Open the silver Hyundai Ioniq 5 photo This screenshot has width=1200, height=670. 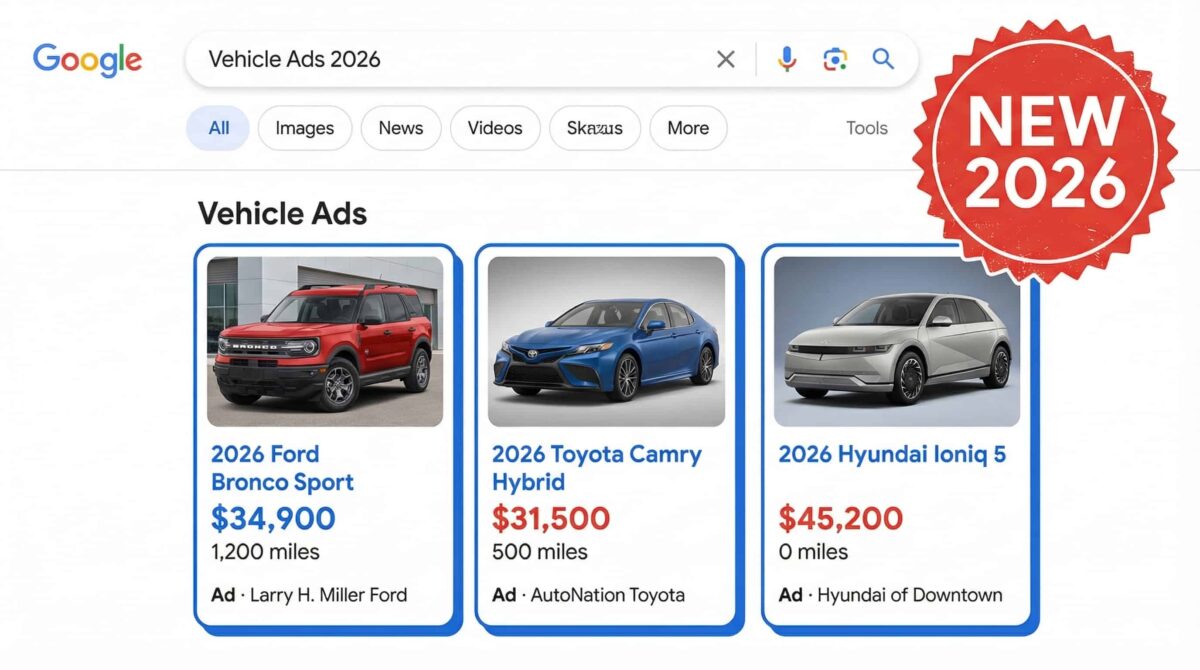coord(897,341)
